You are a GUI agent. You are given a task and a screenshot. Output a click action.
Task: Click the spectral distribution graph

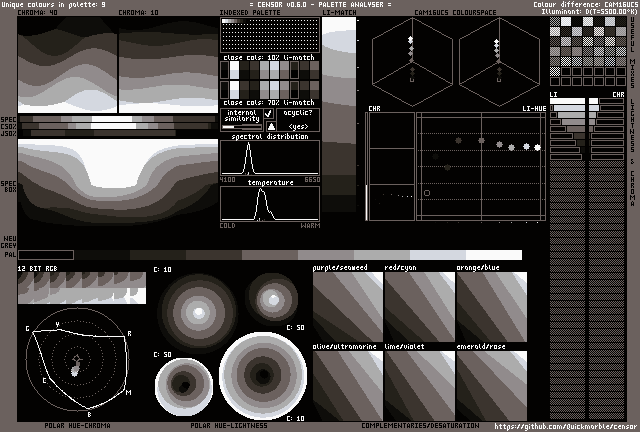[270, 158]
